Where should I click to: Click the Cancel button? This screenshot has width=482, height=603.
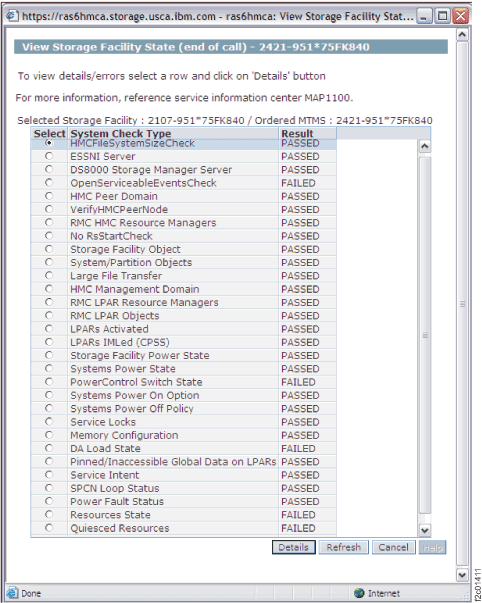pyautogui.click(x=394, y=547)
